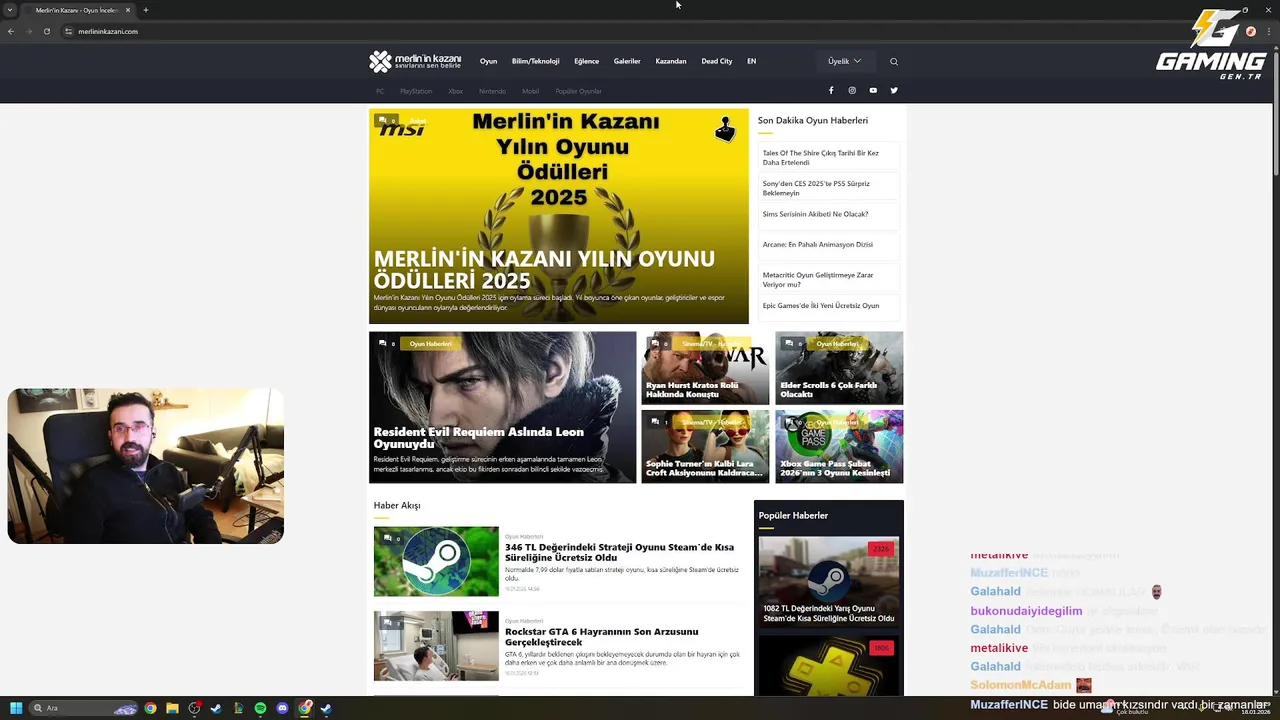Open the 346 TL strategy game headline
1280x720 pixels.
click(x=619, y=552)
